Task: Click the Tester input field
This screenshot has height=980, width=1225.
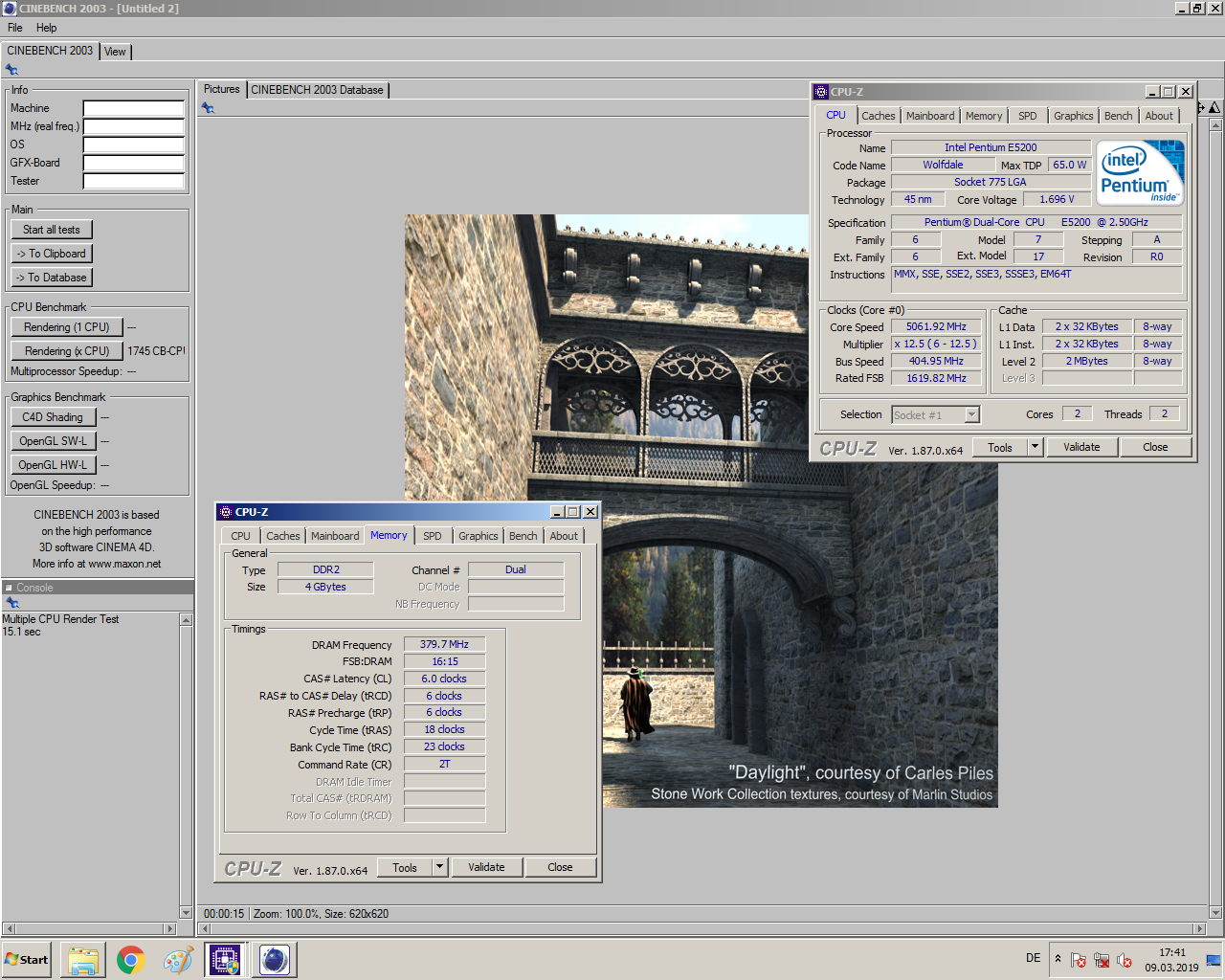Action: pos(133,181)
